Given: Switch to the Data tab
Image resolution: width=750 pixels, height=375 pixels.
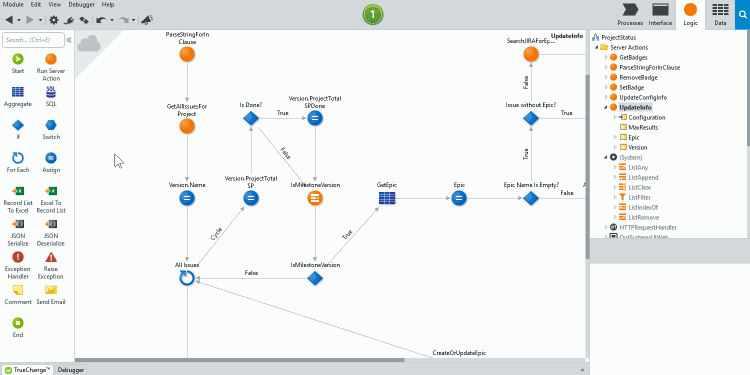Looking at the screenshot, I should point(720,15).
